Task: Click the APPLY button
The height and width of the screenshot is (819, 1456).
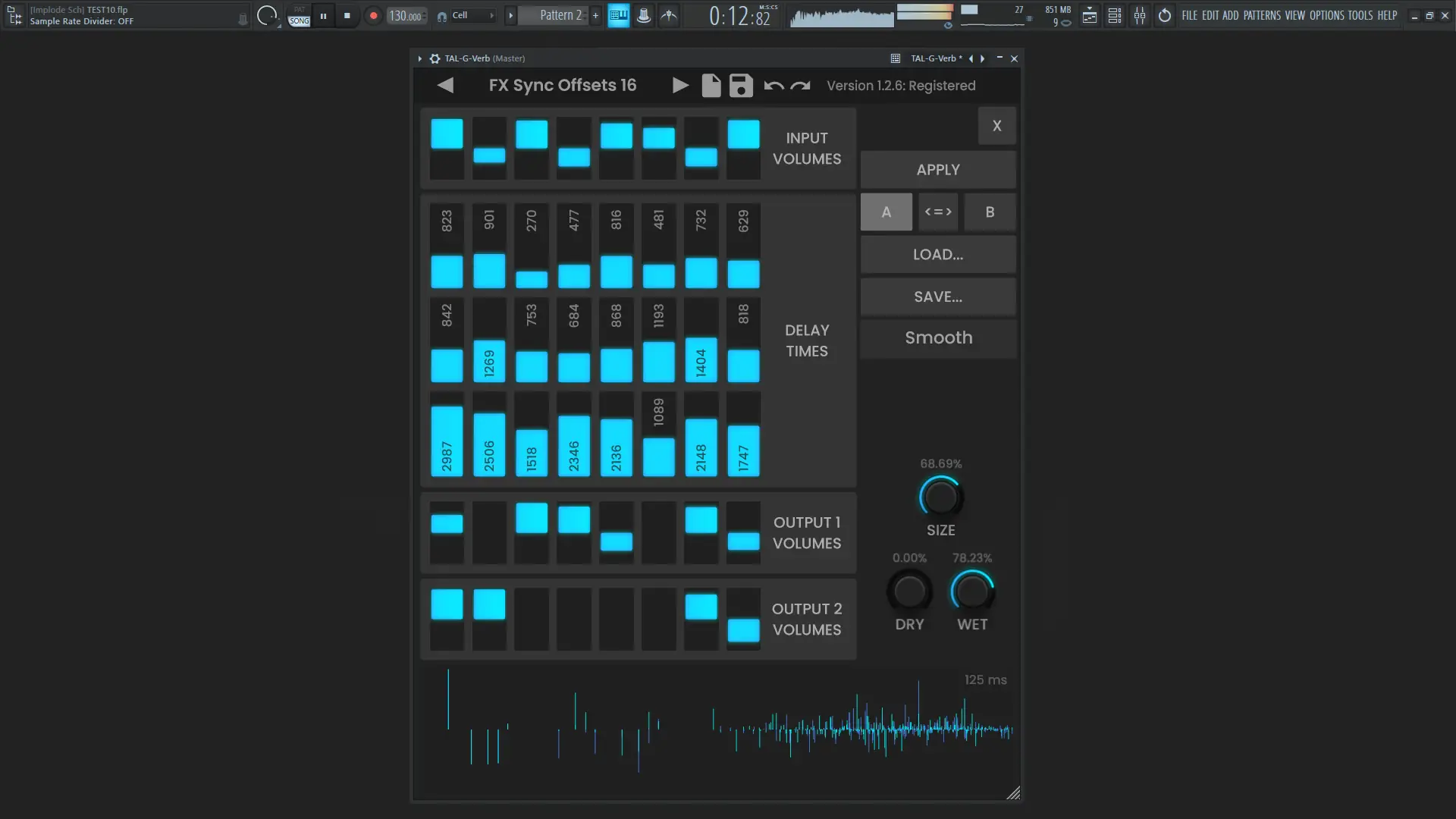Action: tap(938, 170)
